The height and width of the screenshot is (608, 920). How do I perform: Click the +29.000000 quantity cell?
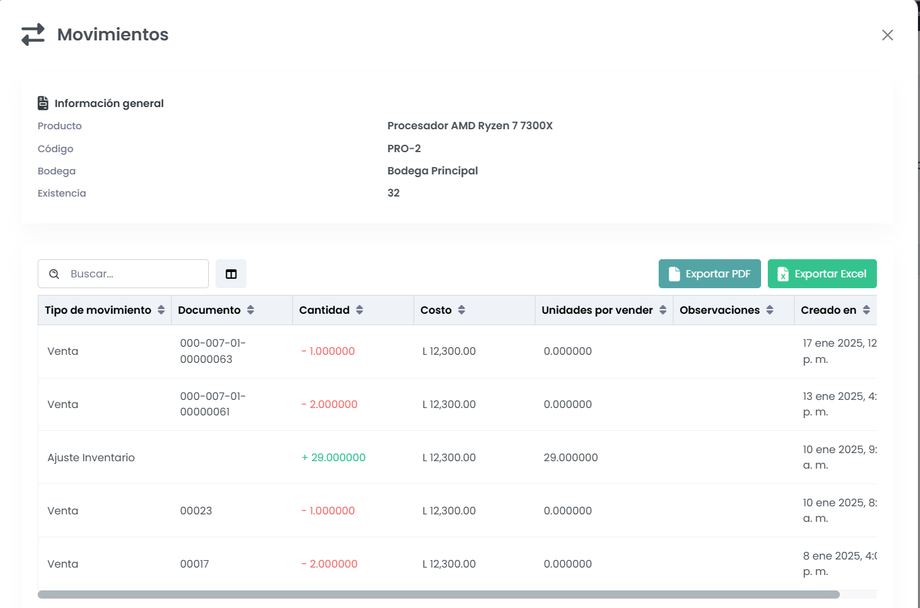[x=334, y=458]
